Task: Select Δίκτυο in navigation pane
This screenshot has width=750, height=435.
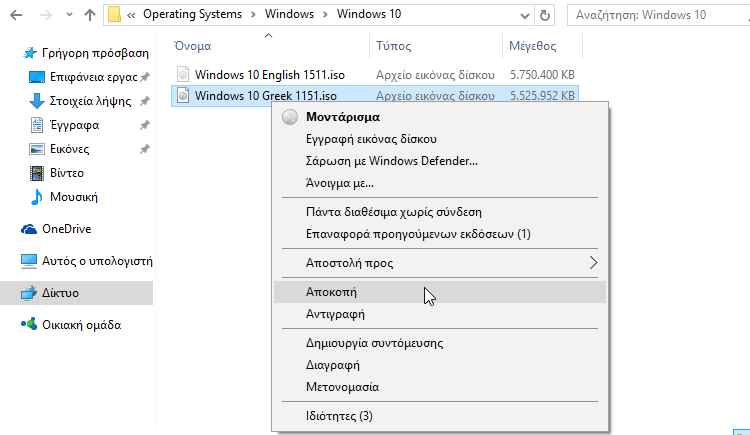Action: pos(60,293)
